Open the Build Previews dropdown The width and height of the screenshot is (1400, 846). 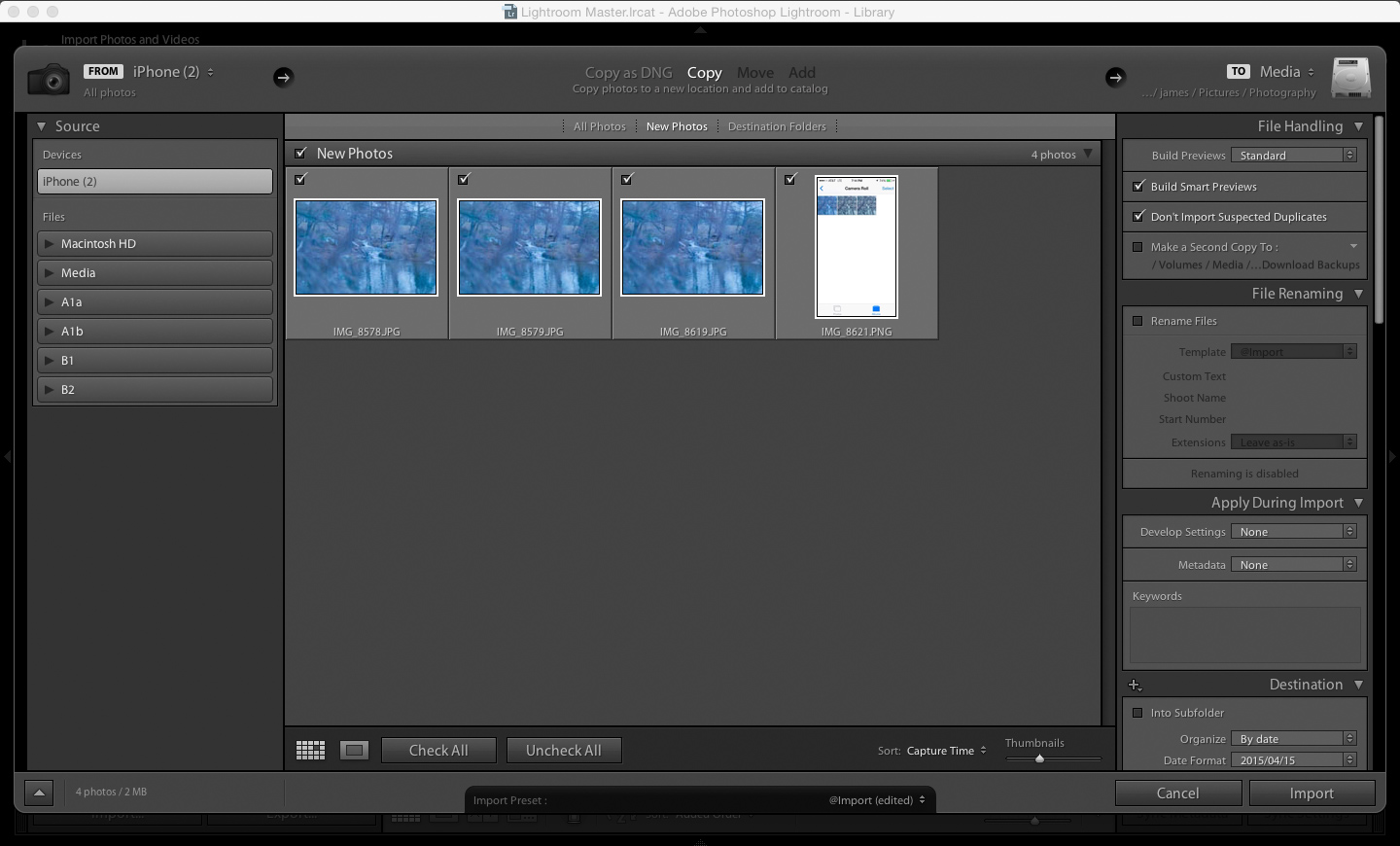tap(1293, 156)
